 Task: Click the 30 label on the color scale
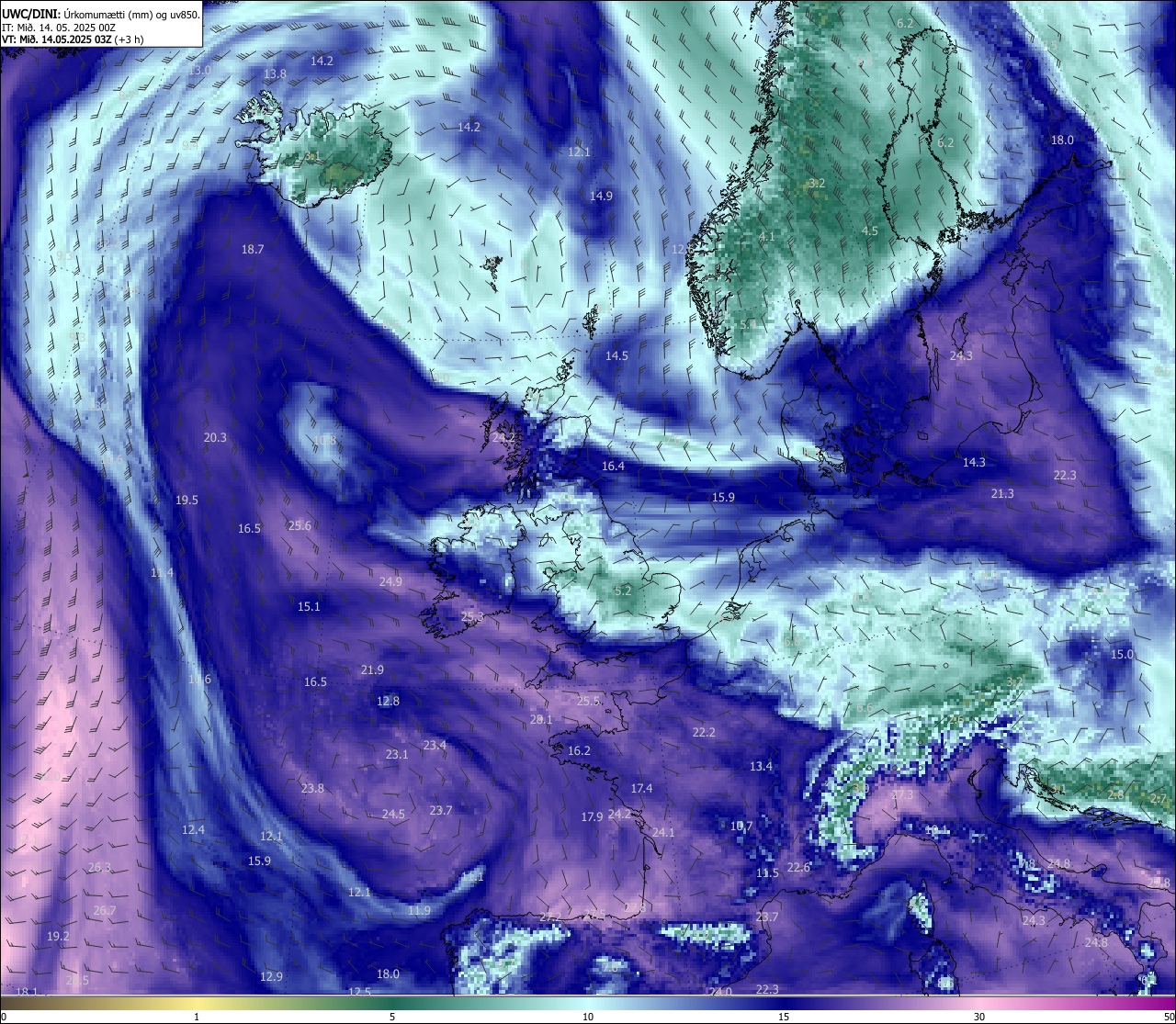coord(979,1017)
